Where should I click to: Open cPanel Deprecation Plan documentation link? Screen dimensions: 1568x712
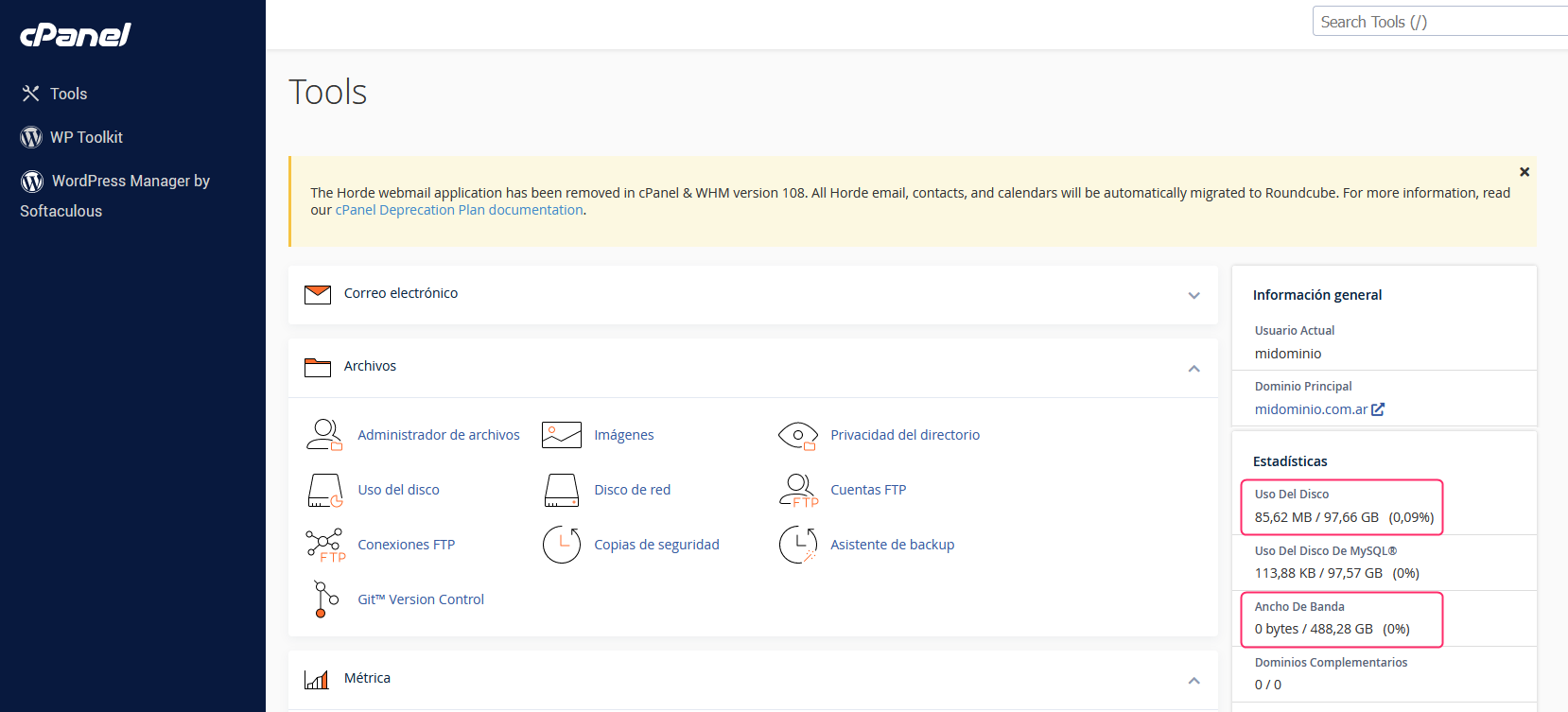pyautogui.click(x=459, y=210)
